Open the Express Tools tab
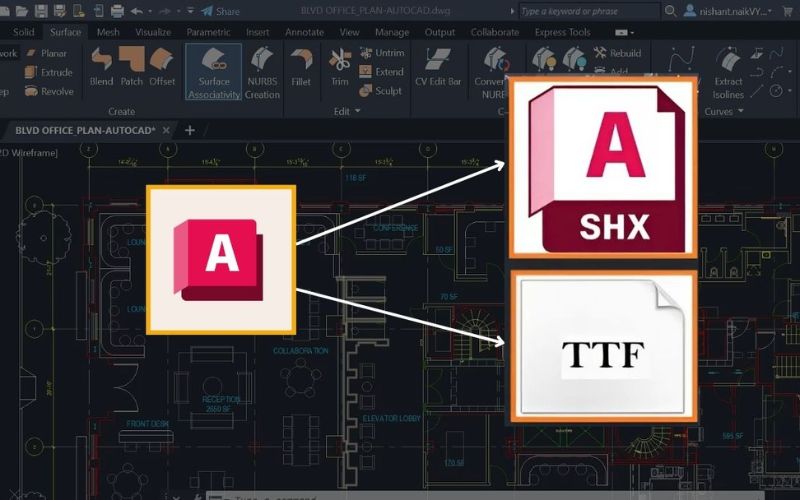800x500 pixels. (563, 32)
